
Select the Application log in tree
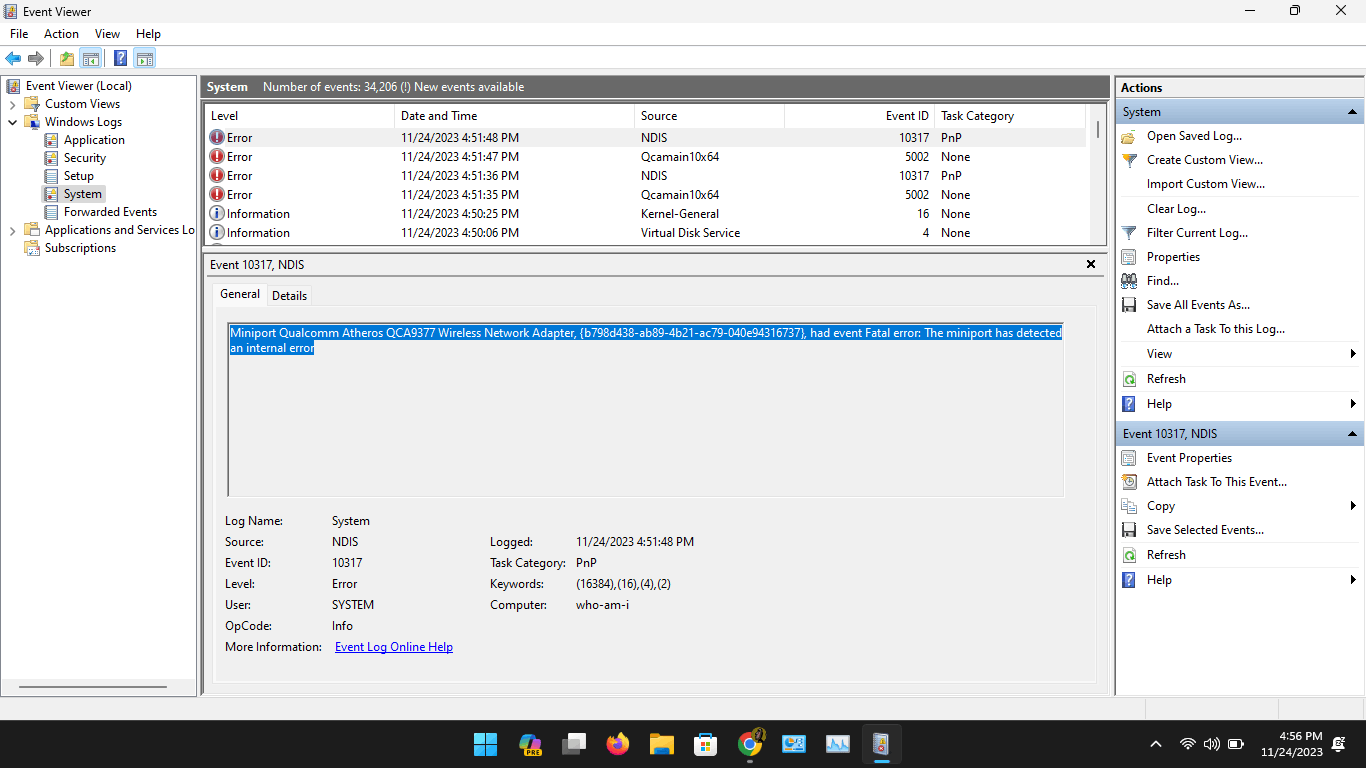(94, 140)
